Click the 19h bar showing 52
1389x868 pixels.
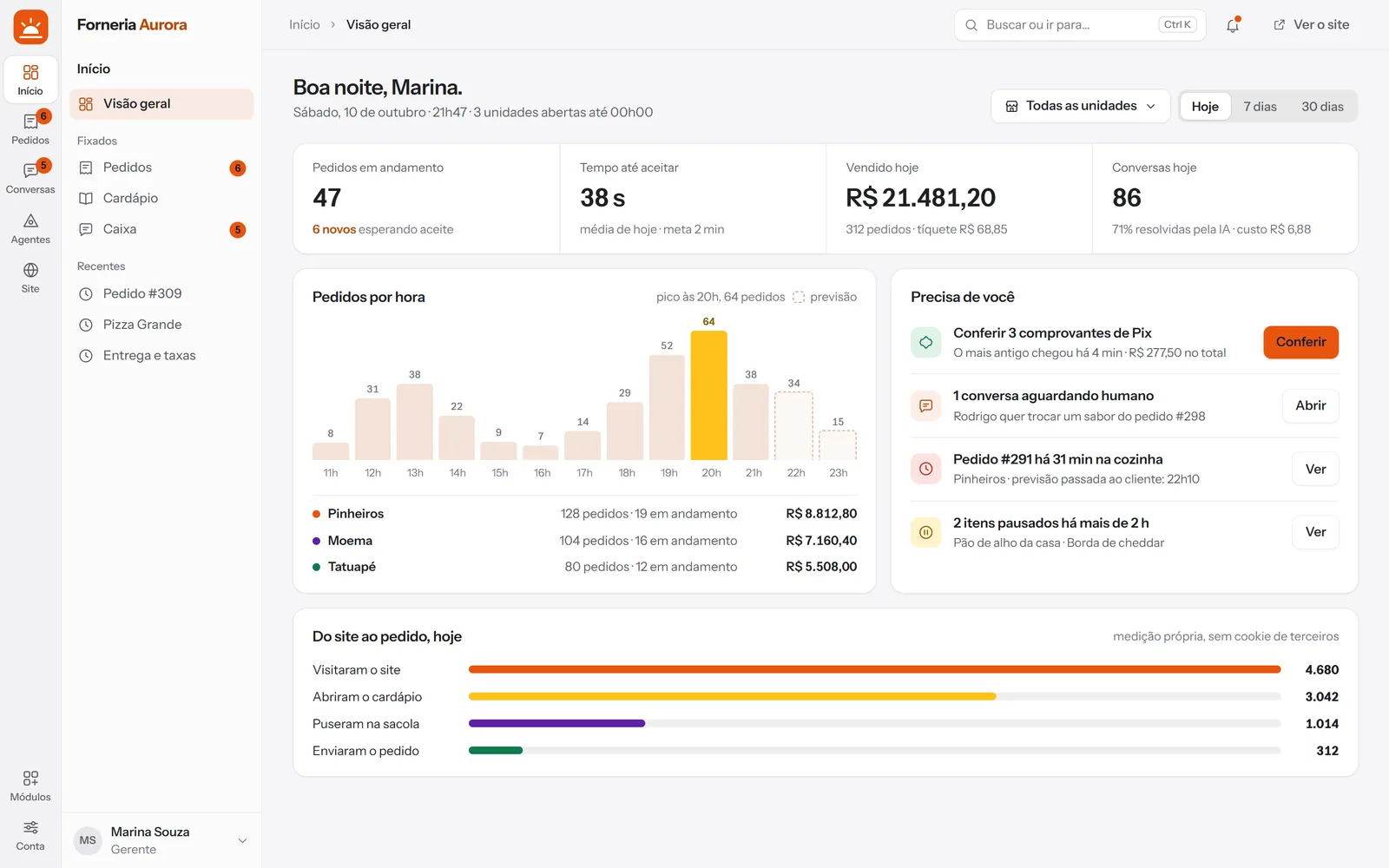[x=667, y=408]
